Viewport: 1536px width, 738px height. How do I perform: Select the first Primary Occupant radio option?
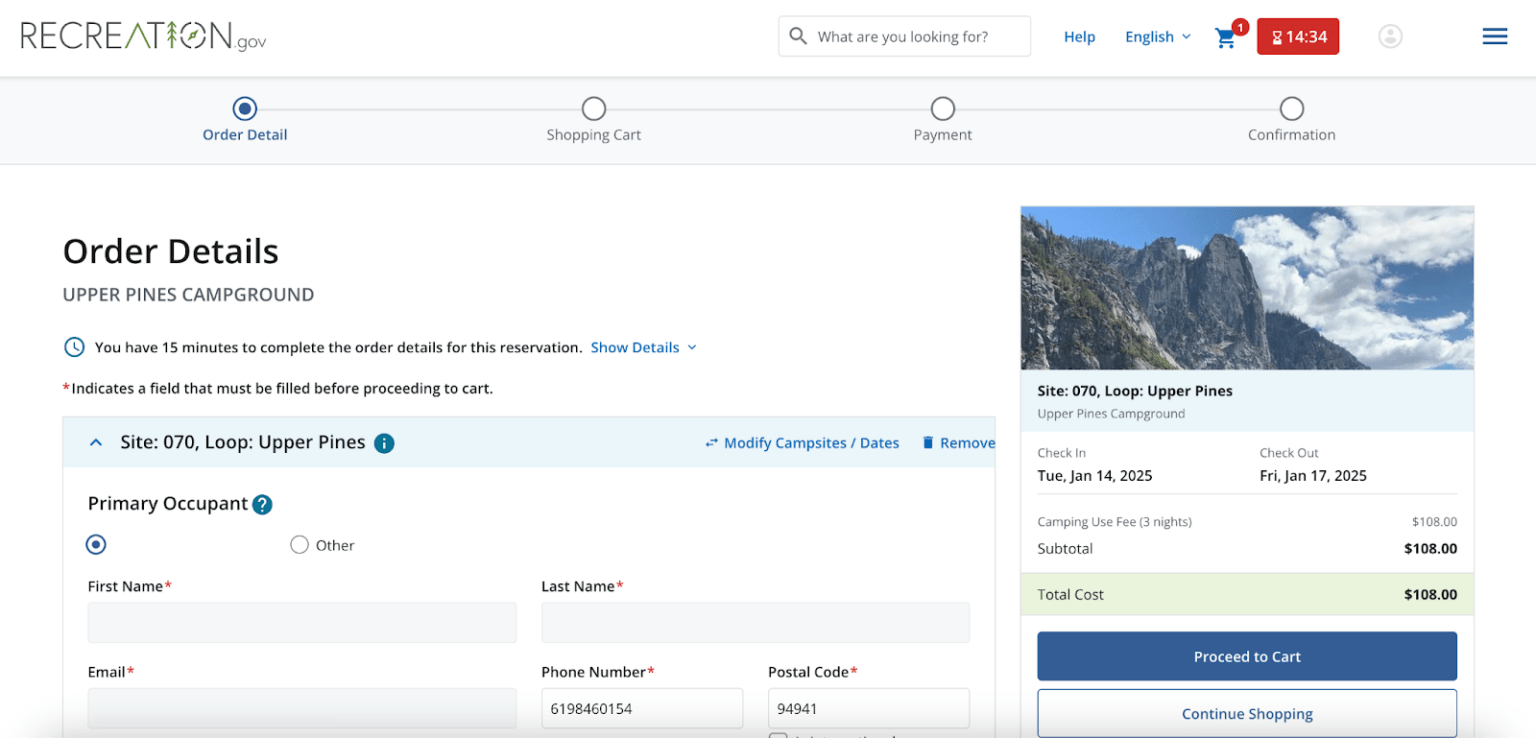[96, 545]
